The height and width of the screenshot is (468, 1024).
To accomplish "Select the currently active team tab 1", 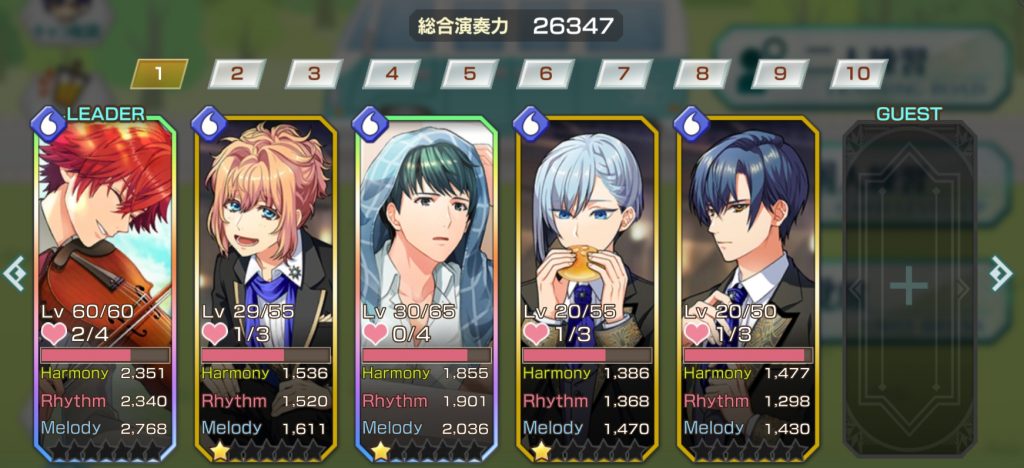I will (x=159, y=74).
